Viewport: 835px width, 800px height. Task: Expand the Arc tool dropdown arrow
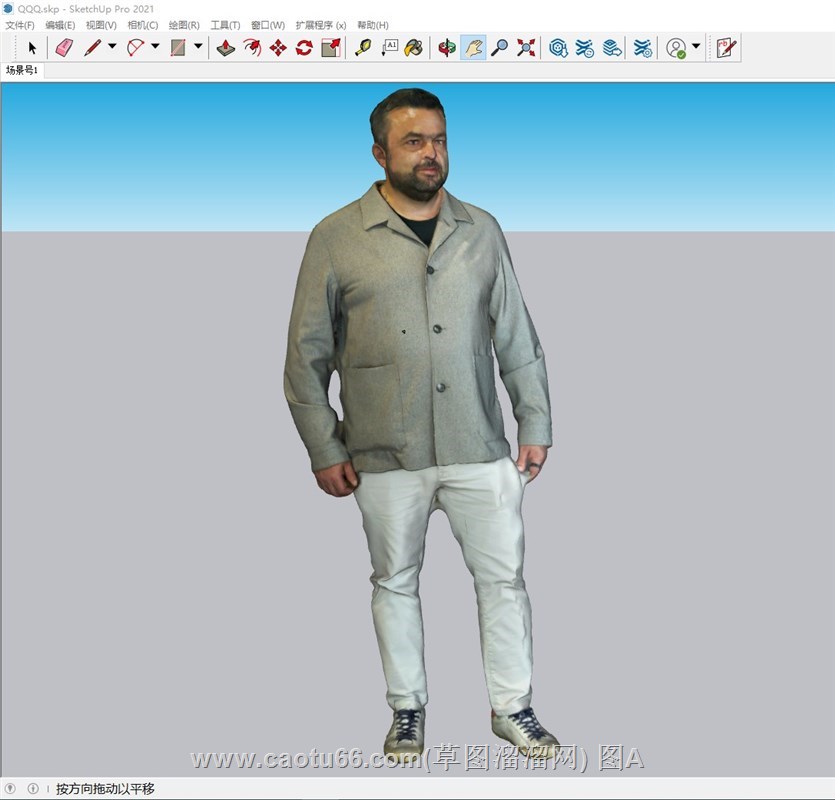[155, 46]
